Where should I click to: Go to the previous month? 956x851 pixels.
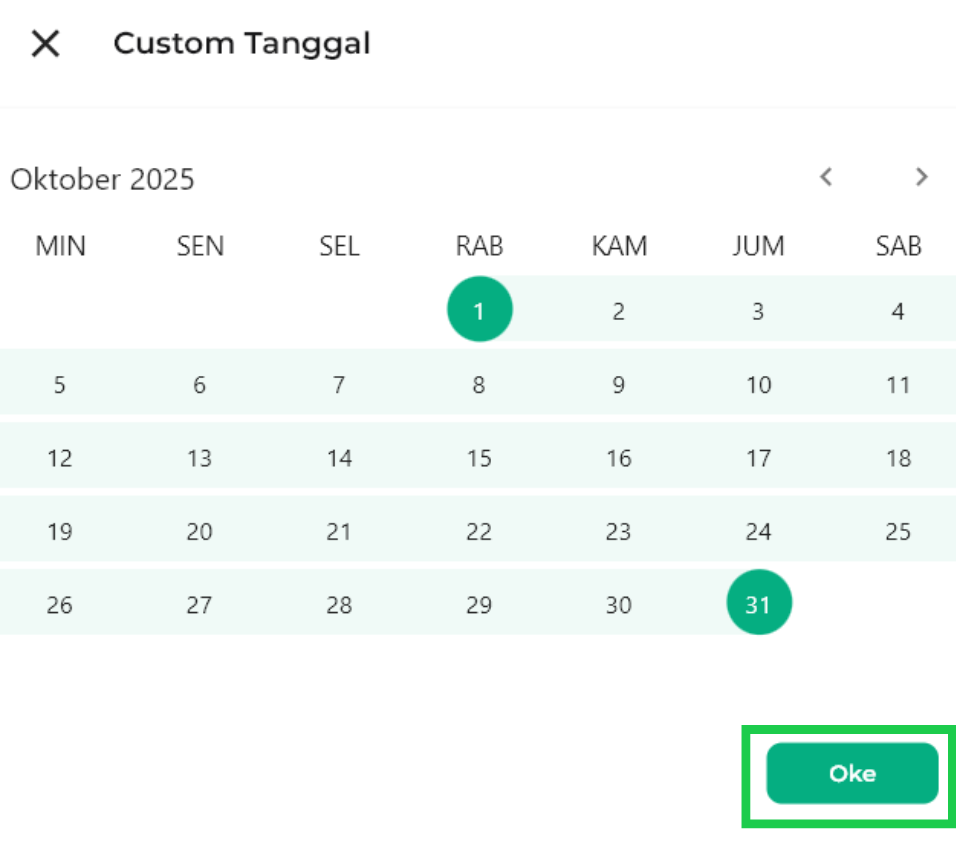[826, 177]
